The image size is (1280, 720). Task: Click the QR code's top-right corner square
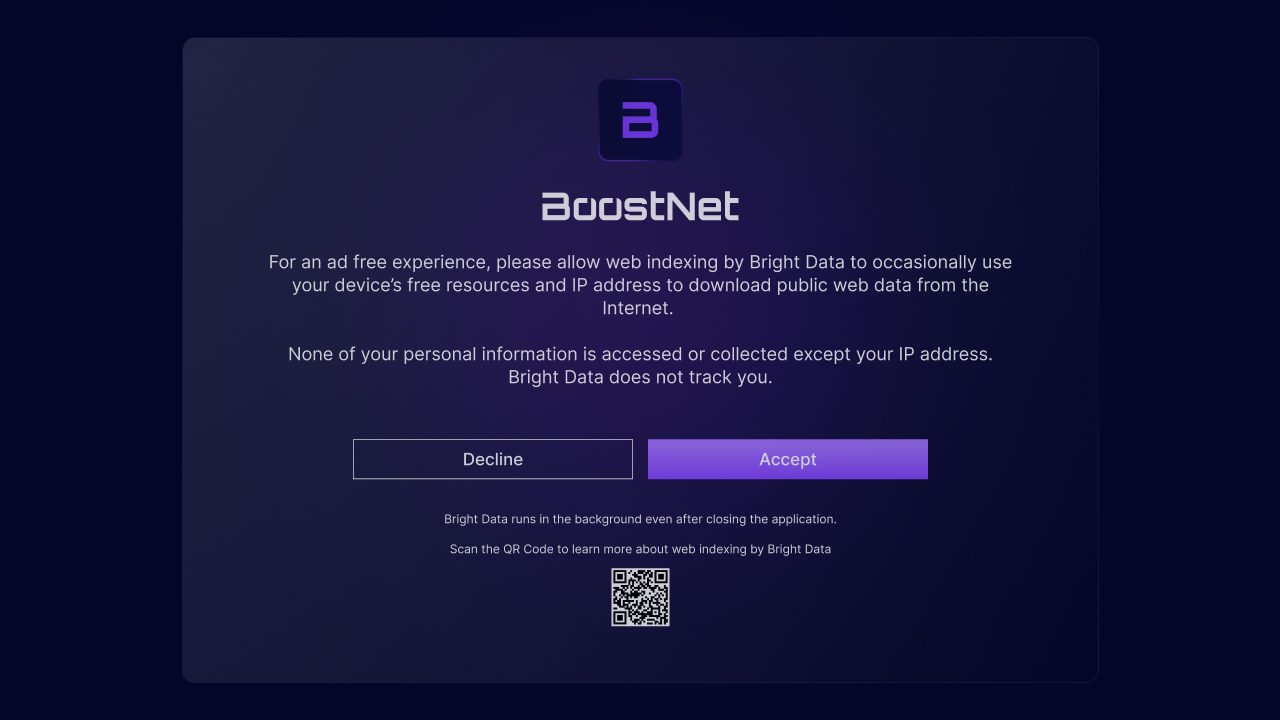[660, 577]
